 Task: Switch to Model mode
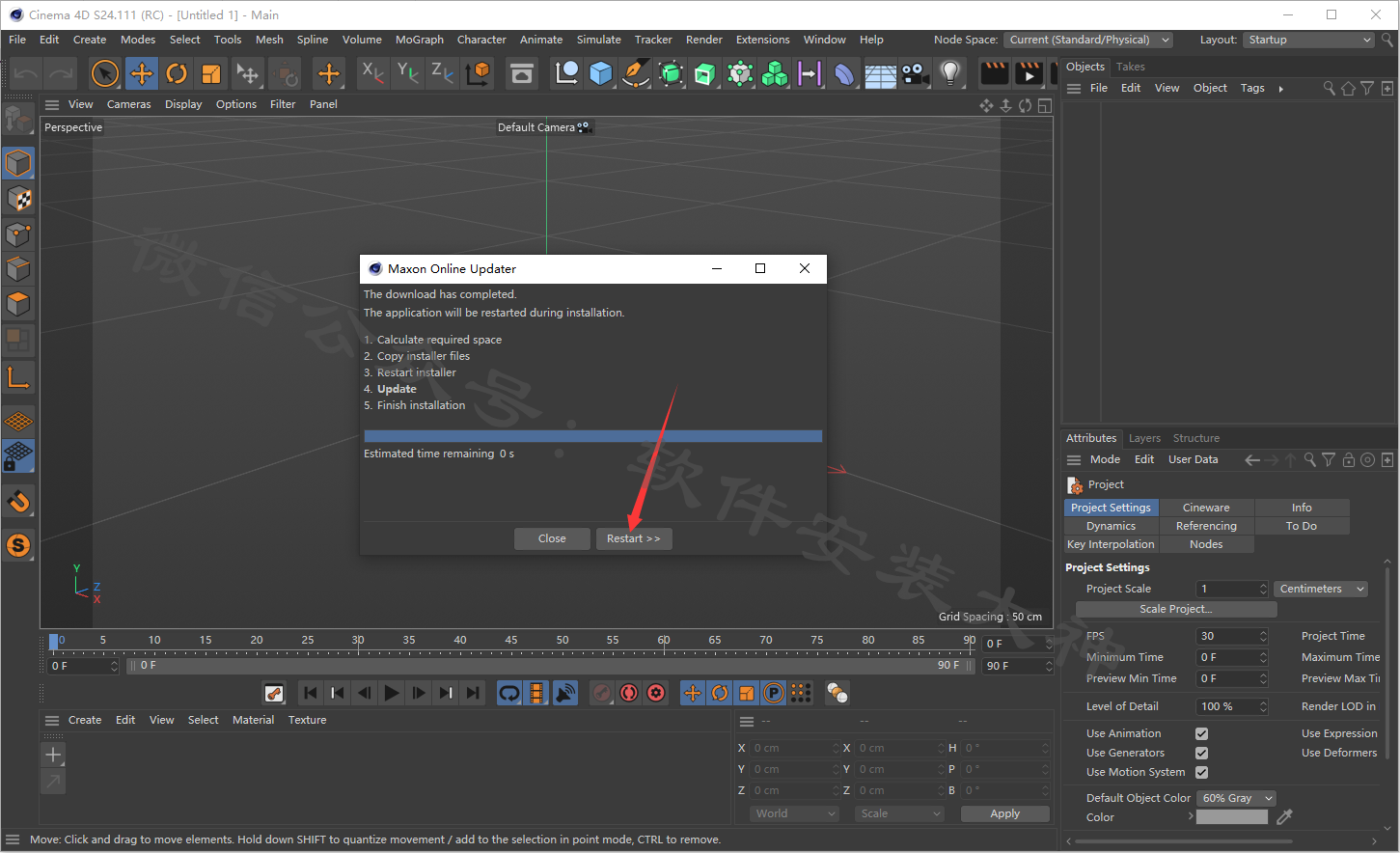pyautogui.click(x=18, y=164)
